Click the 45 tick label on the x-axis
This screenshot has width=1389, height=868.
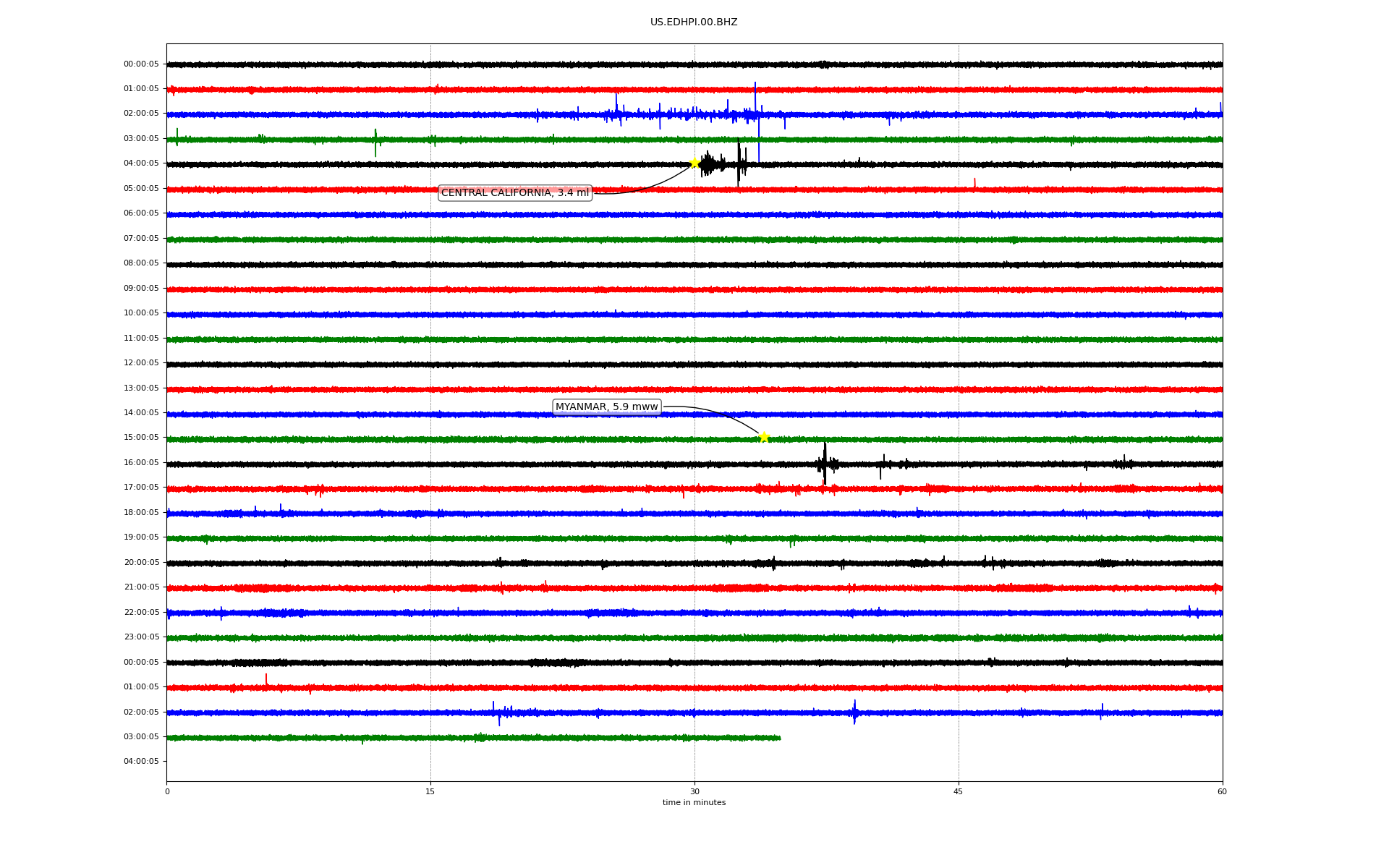pos(958,791)
